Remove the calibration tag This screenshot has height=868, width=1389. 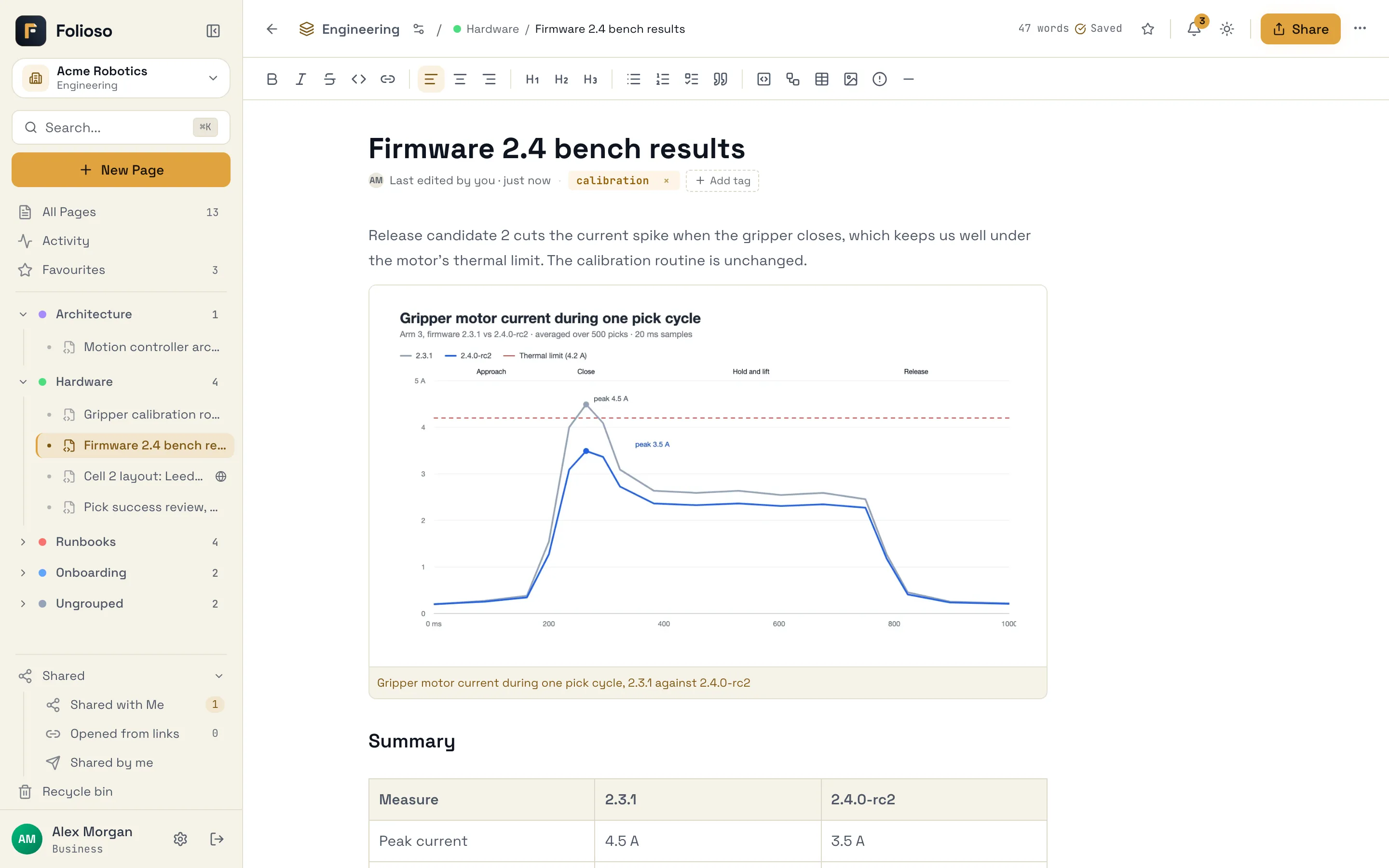[667, 181]
